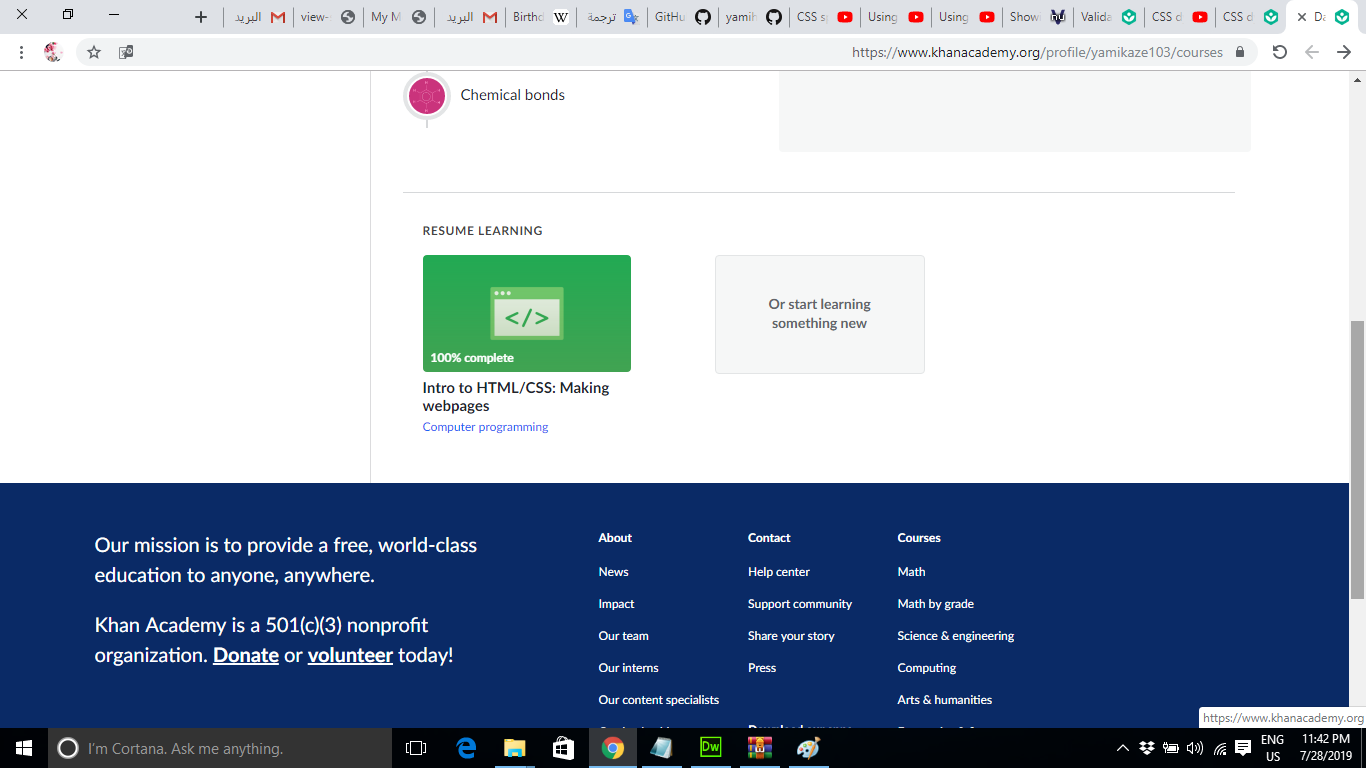Open the volume control tray icon
The image size is (1366, 768).
pyautogui.click(x=1195, y=748)
